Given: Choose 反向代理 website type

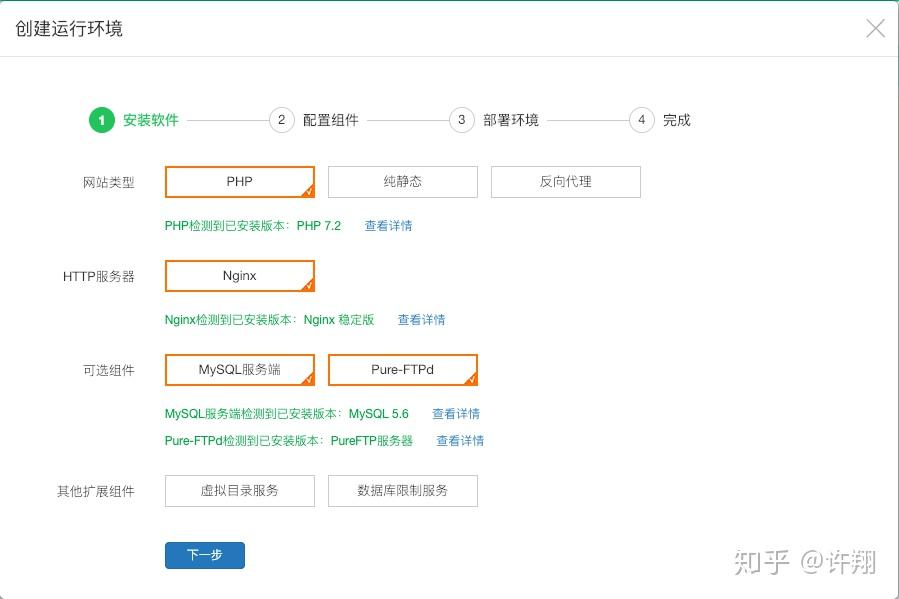Looking at the screenshot, I should [565, 182].
